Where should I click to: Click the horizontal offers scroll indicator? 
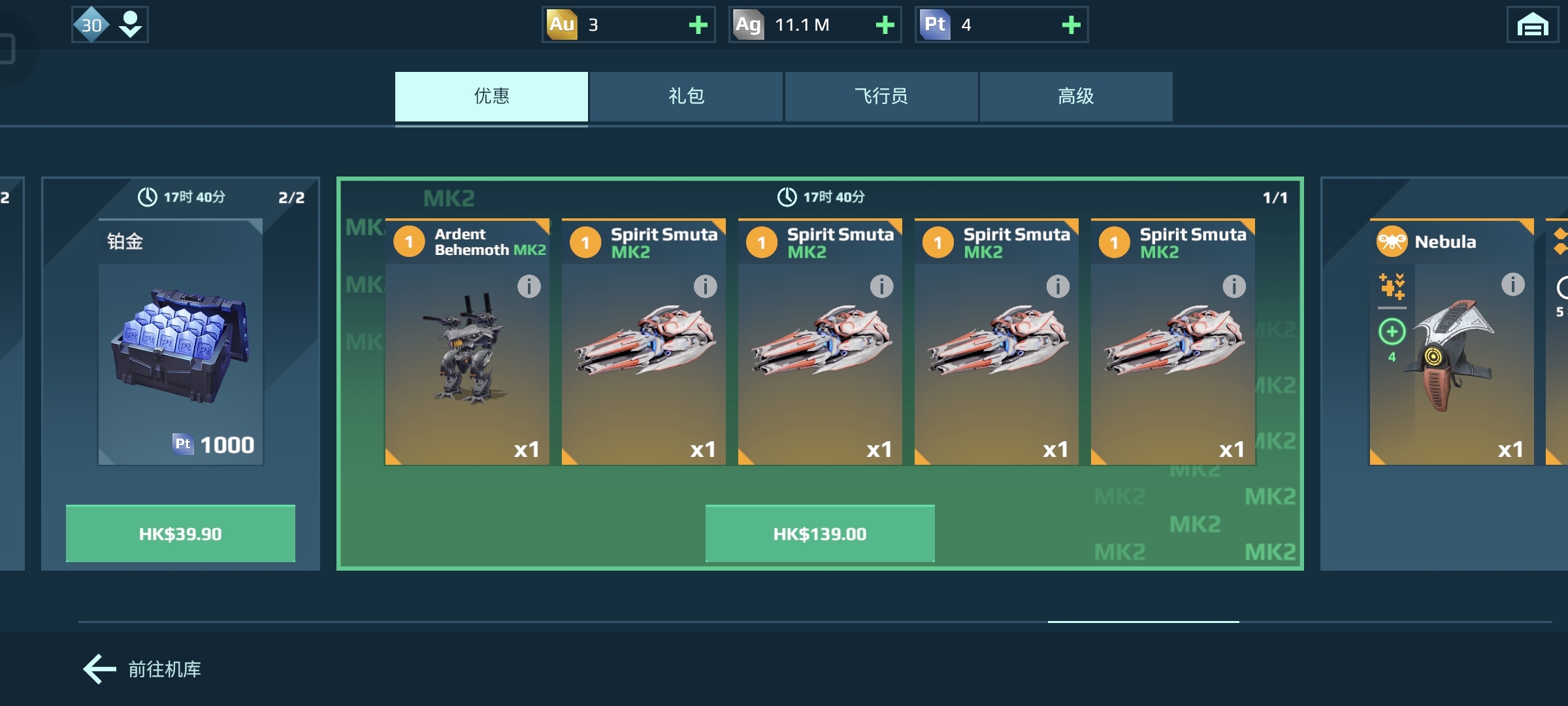[1143, 622]
